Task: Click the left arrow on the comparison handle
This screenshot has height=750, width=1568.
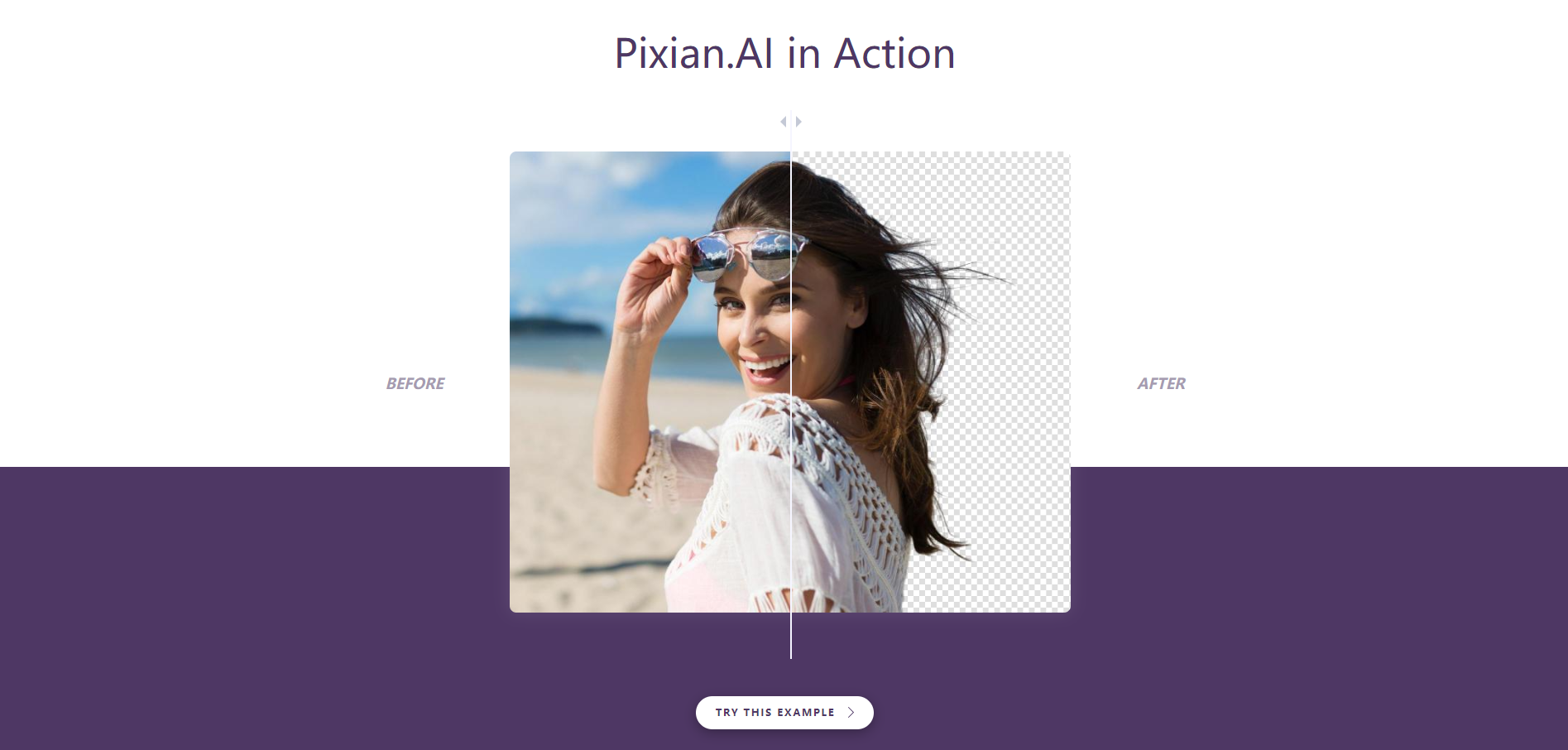Action: point(783,122)
